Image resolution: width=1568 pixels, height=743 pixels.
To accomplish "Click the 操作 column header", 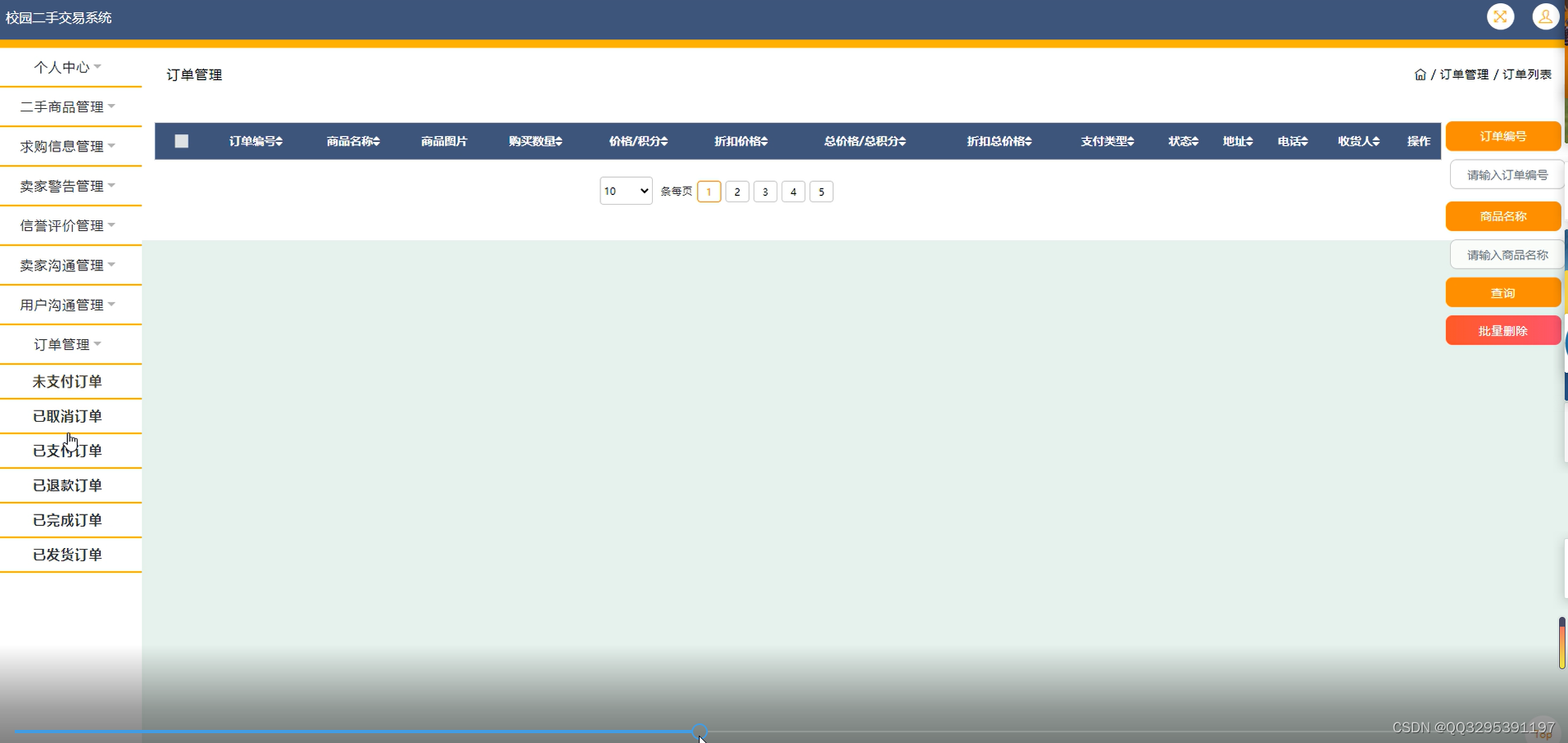I will [1419, 142].
